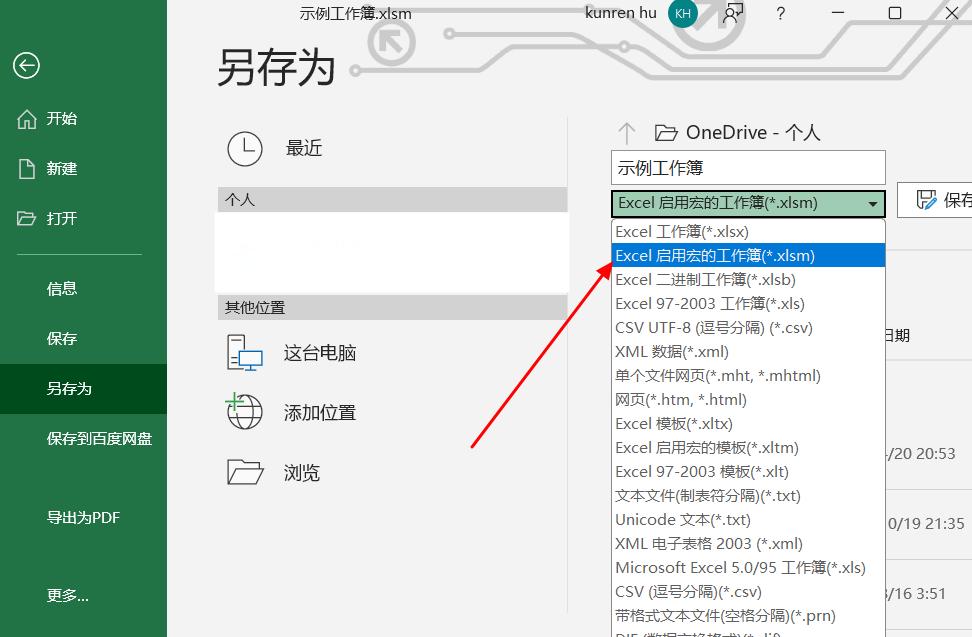Open help question mark icon
The width and height of the screenshot is (972, 637).
tap(780, 13)
